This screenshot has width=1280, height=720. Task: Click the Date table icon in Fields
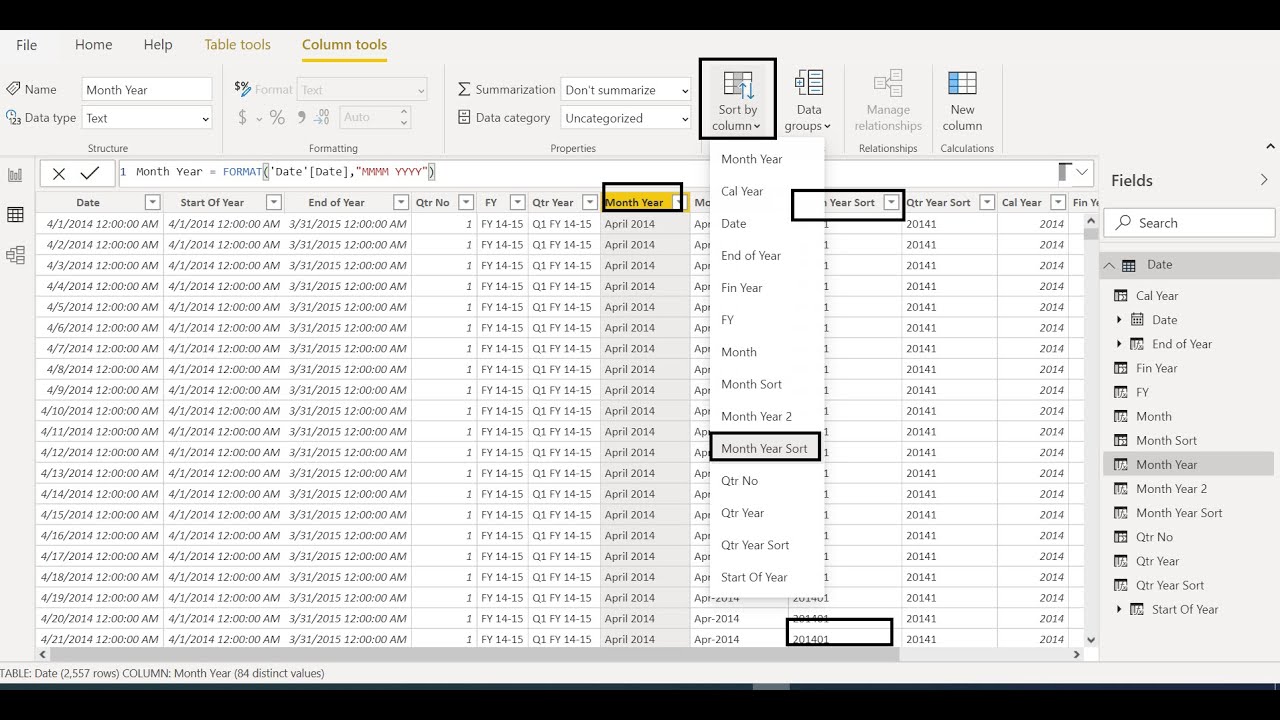coord(1129,265)
